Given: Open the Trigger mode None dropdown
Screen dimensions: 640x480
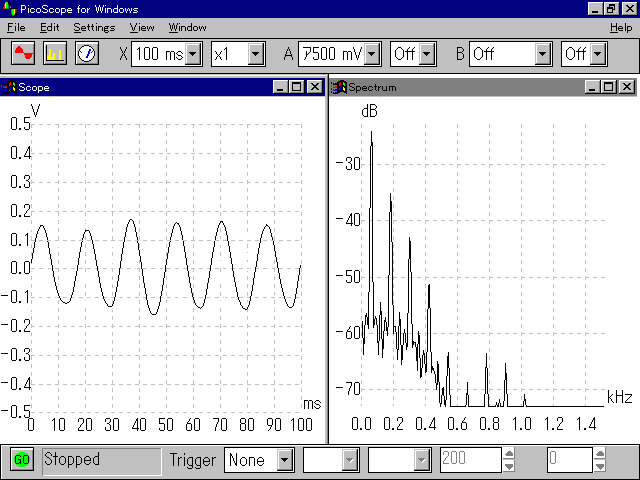Looking at the screenshot, I should [284, 460].
